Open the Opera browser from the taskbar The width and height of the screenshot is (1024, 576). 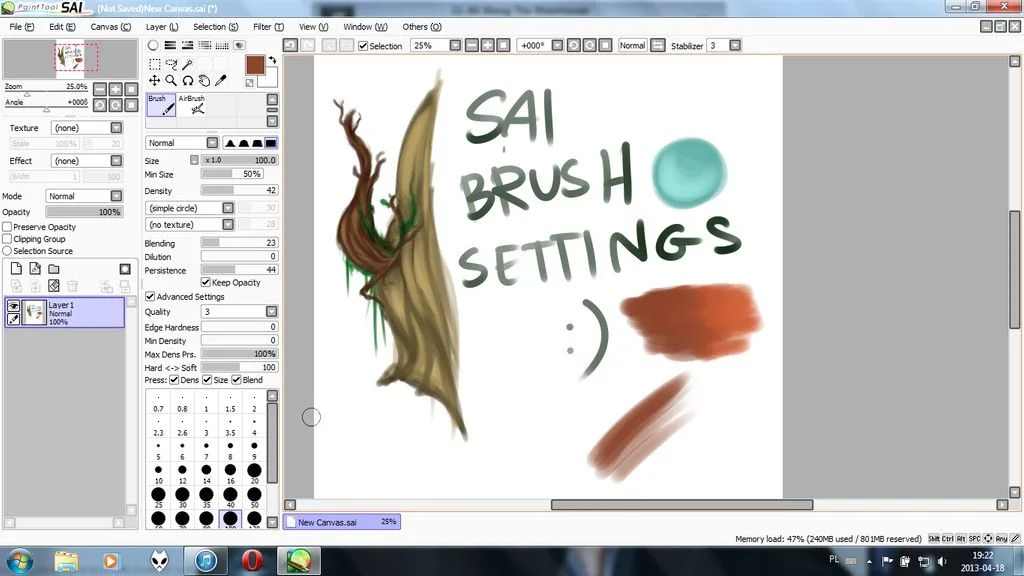pos(252,561)
